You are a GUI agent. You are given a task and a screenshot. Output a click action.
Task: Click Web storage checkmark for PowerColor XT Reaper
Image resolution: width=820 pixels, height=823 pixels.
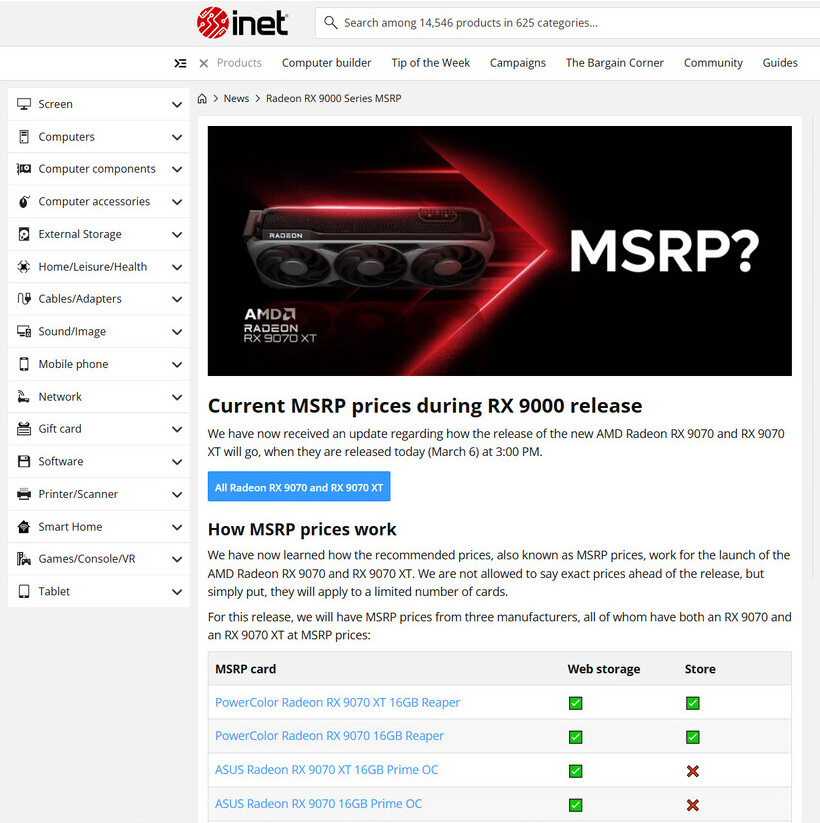575,703
